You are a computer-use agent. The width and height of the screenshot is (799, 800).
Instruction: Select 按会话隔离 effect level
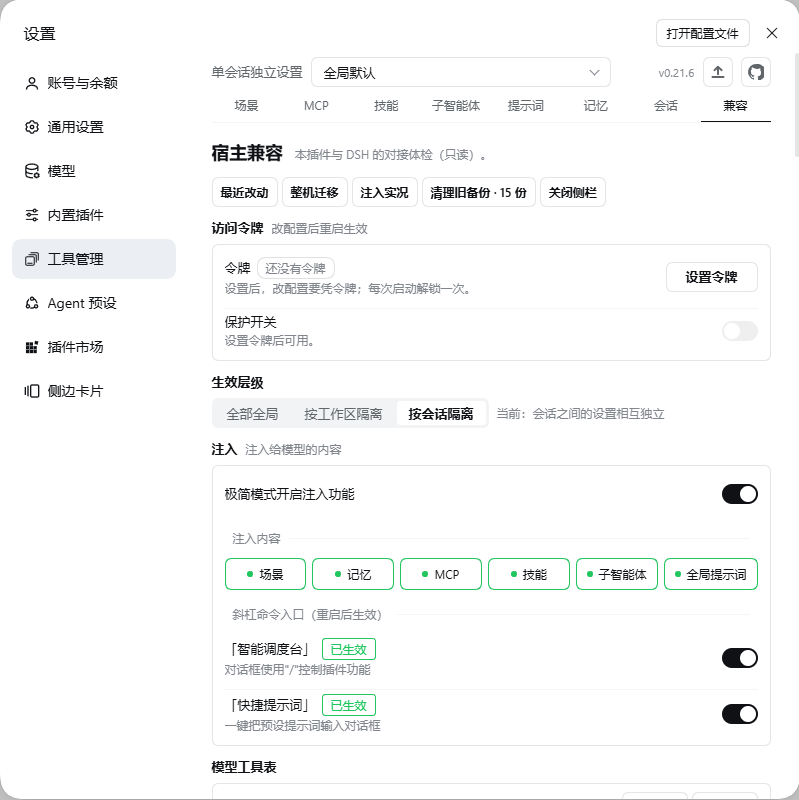coord(441,414)
